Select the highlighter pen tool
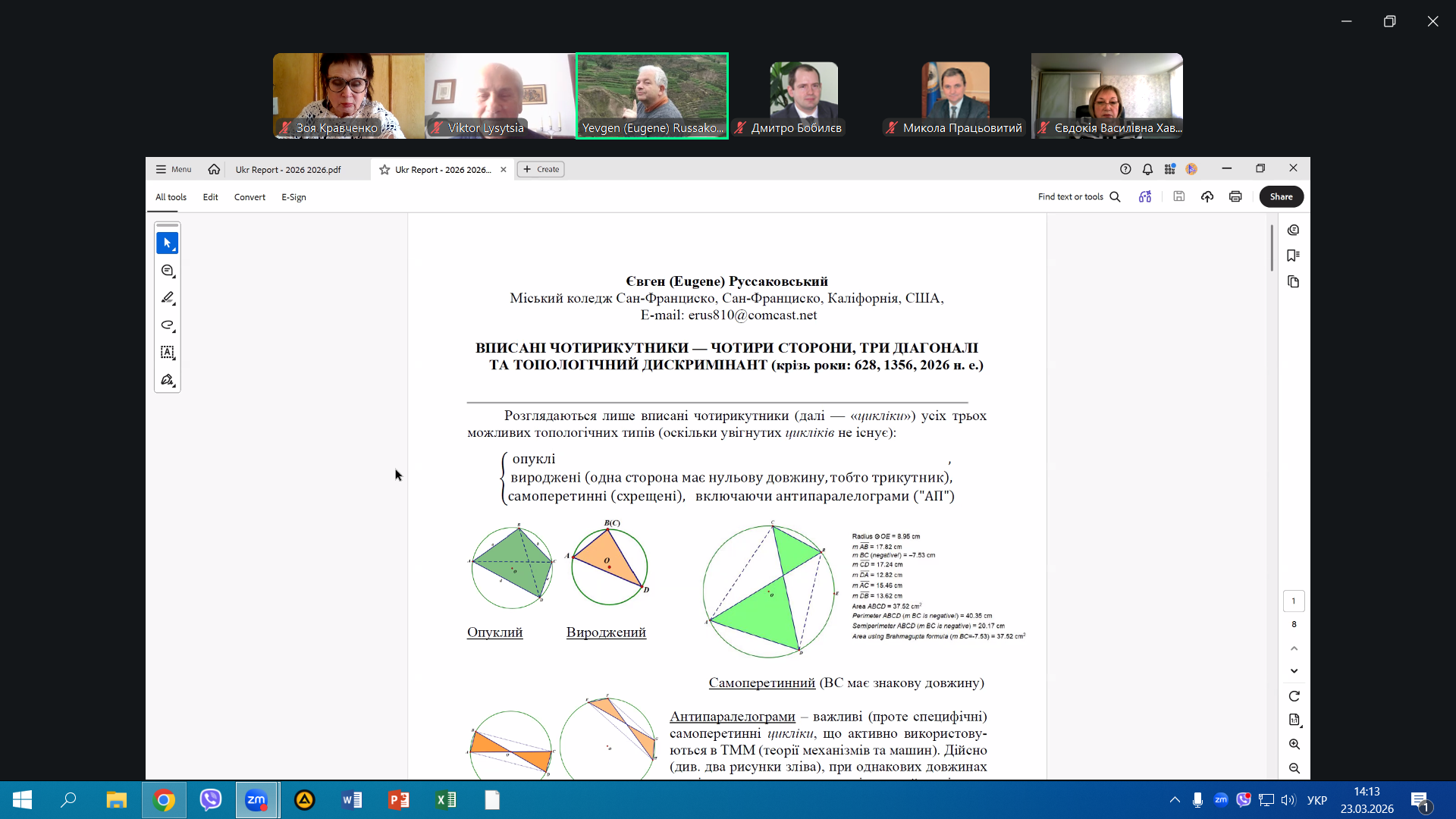 click(x=167, y=298)
